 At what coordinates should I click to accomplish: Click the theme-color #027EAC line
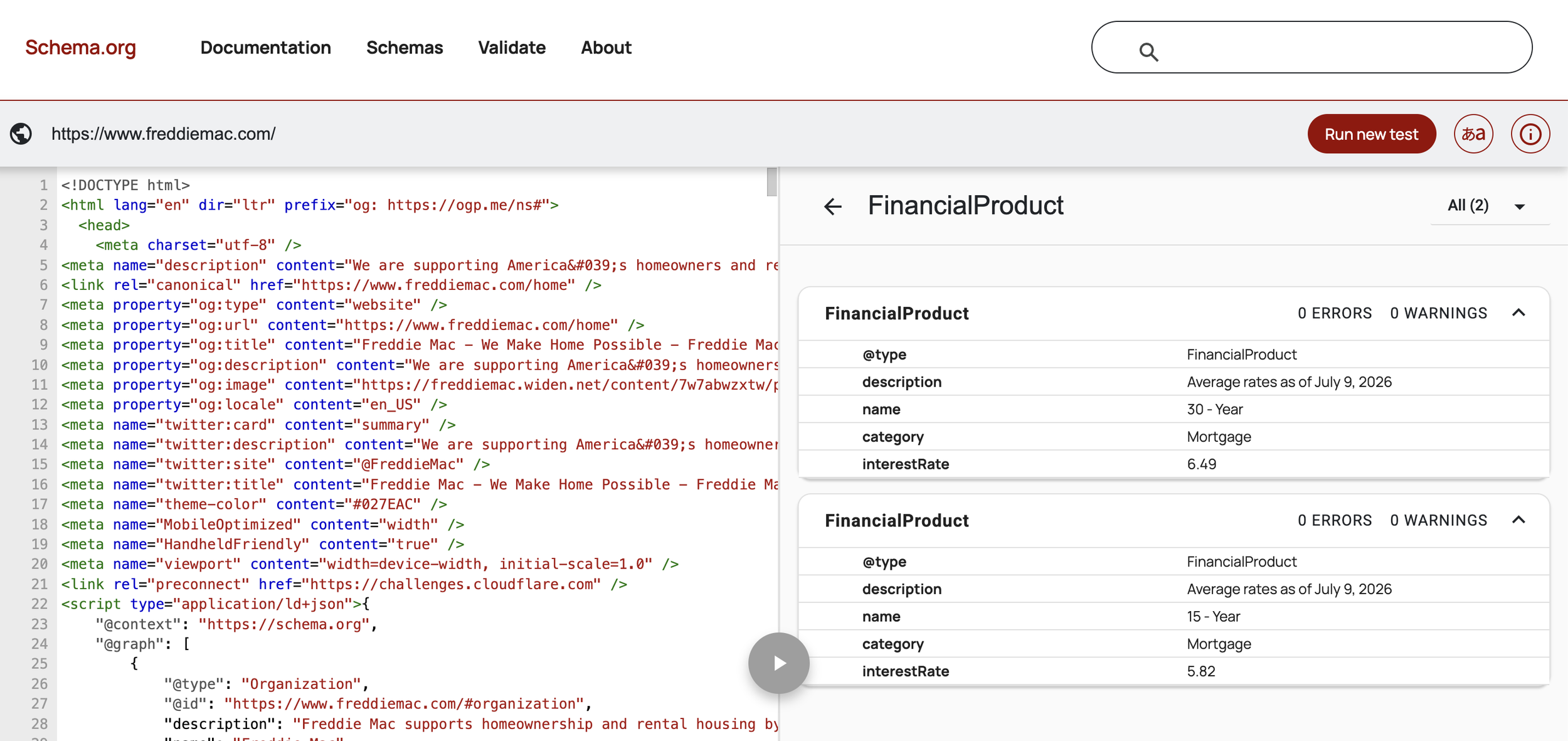[254, 504]
